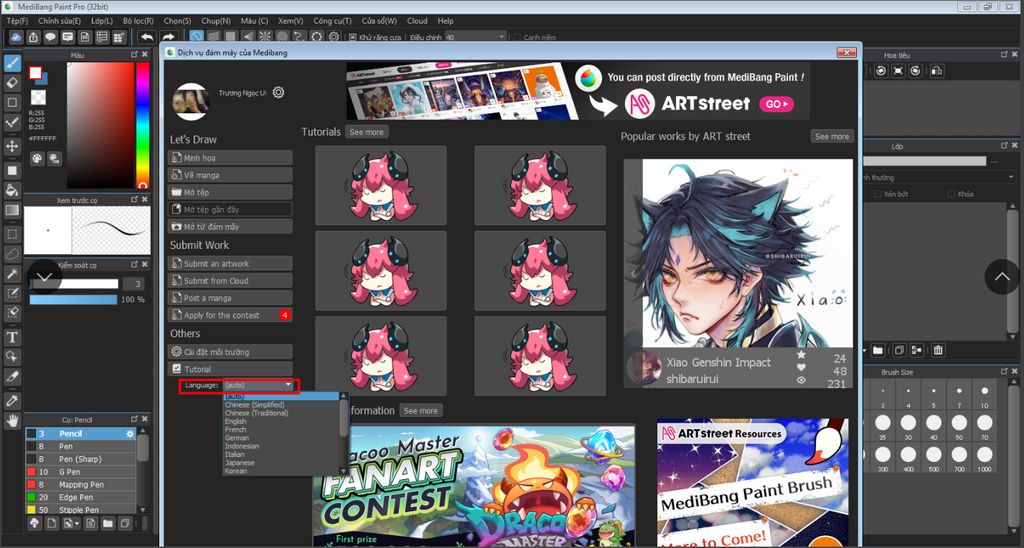The height and width of the screenshot is (548, 1024).
Task: Open the Lớp(L) menu
Action: tap(102, 20)
